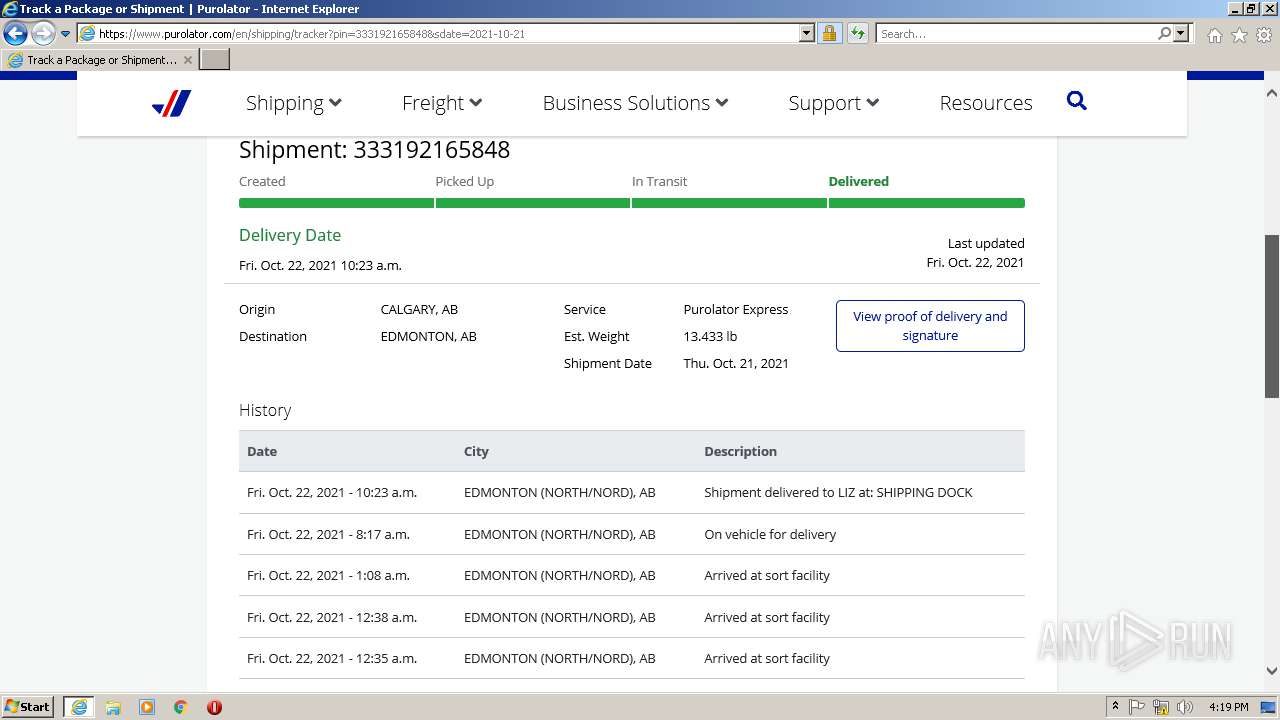Click the network tray icon
This screenshot has width=1280, height=720.
[x=1161, y=707]
